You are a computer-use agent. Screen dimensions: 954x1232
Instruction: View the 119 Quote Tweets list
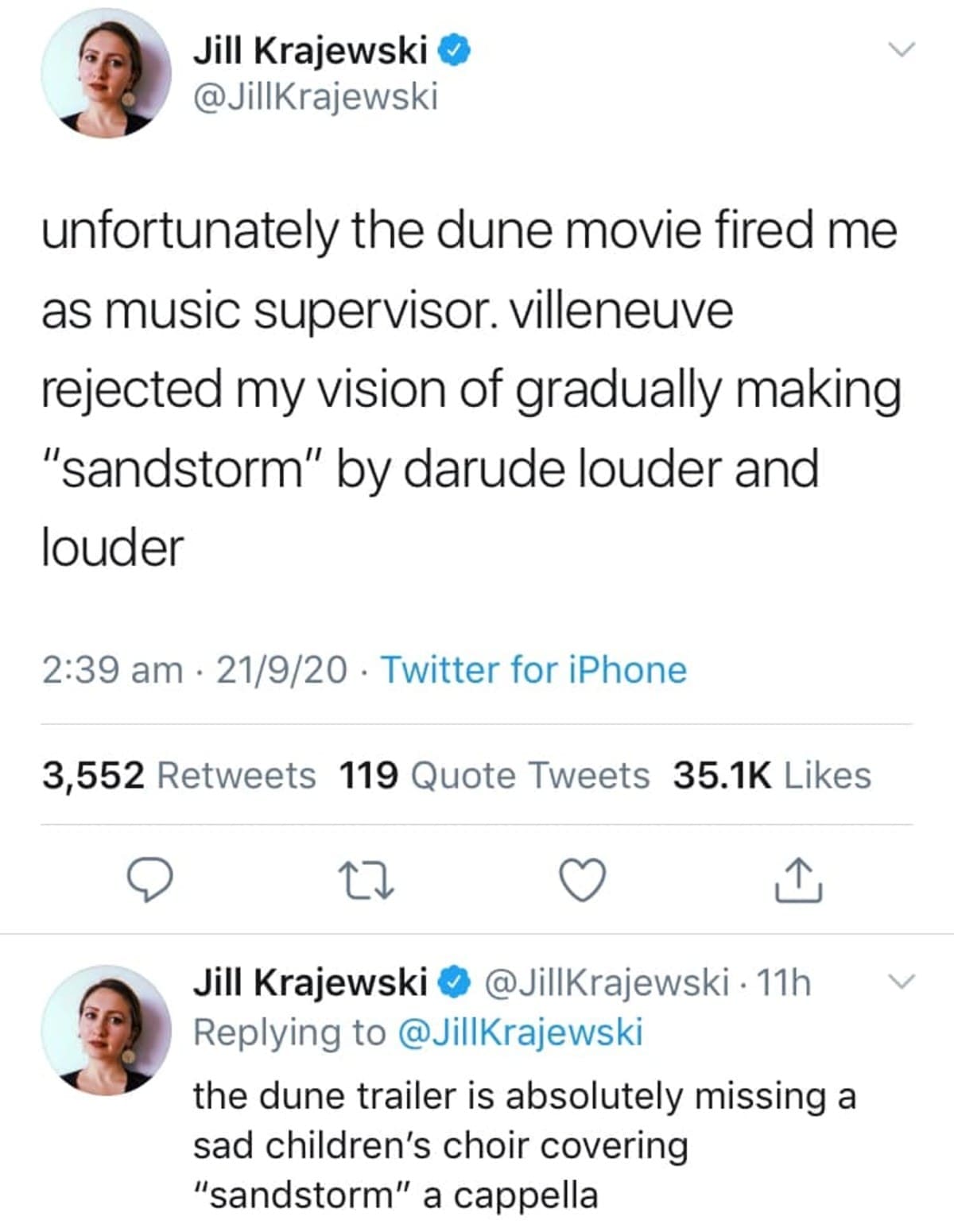pyautogui.click(x=494, y=775)
